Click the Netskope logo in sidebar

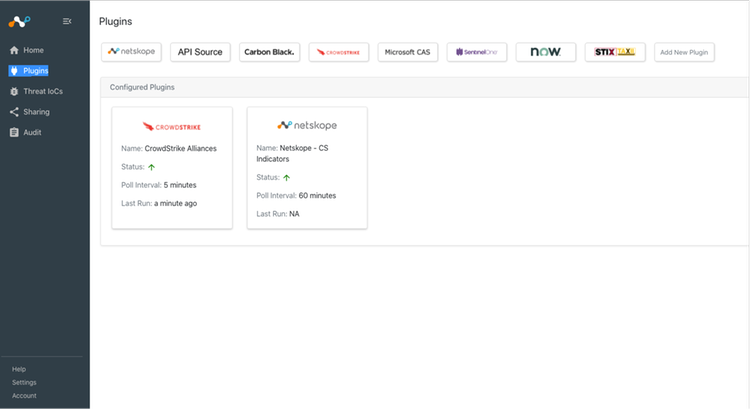point(19,22)
